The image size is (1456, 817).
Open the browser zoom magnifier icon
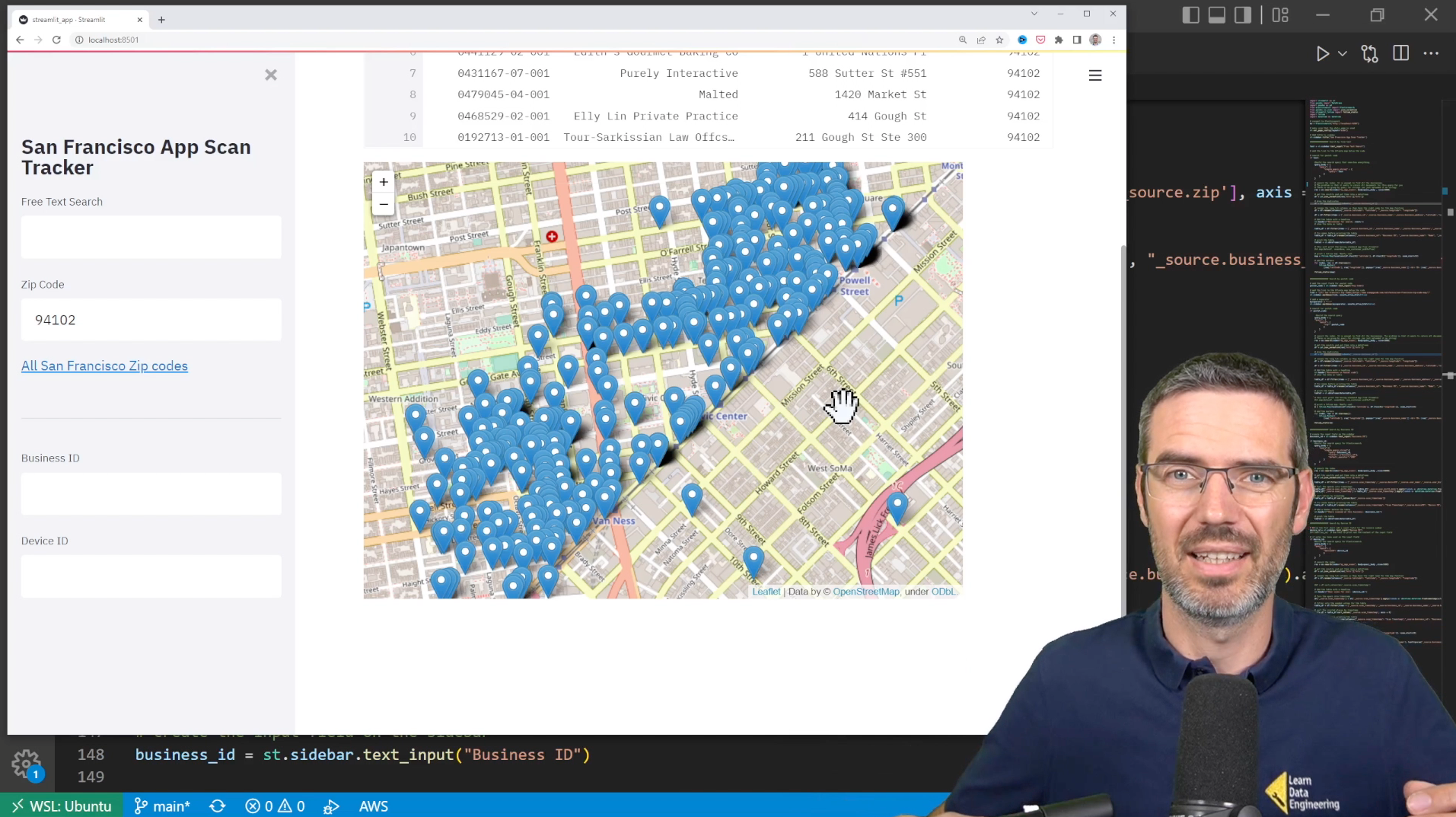click(x=963, y=40)
